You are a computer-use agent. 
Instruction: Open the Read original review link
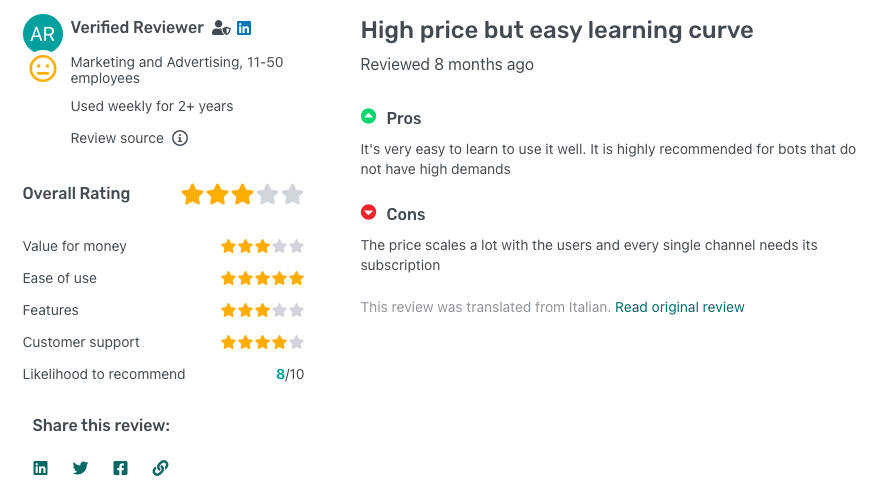(680, 307)
